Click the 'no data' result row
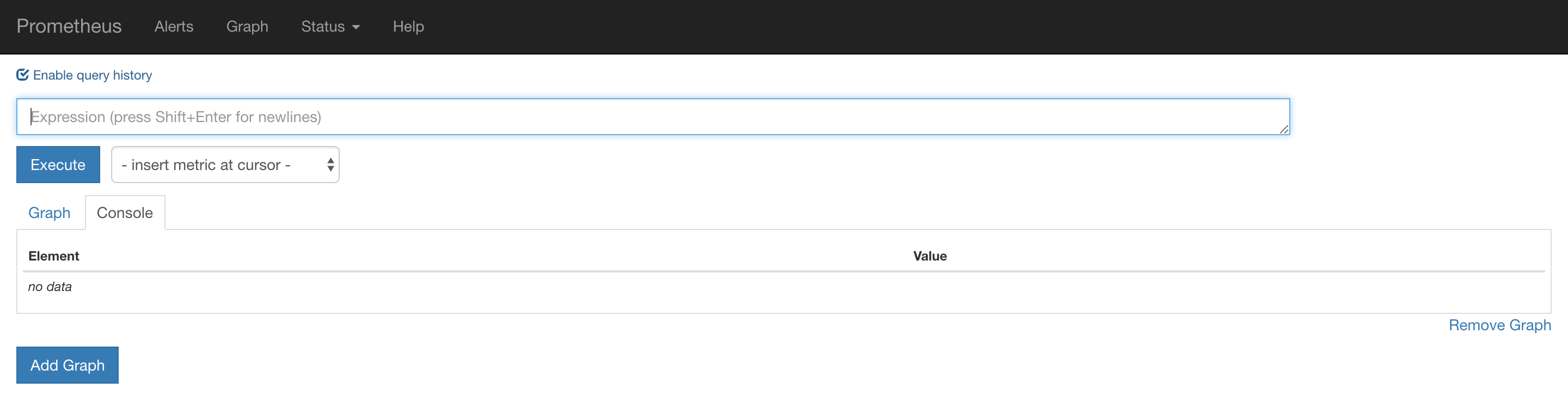The height and width of the screenshot is (400, 1568). click(x=50, y=287)
